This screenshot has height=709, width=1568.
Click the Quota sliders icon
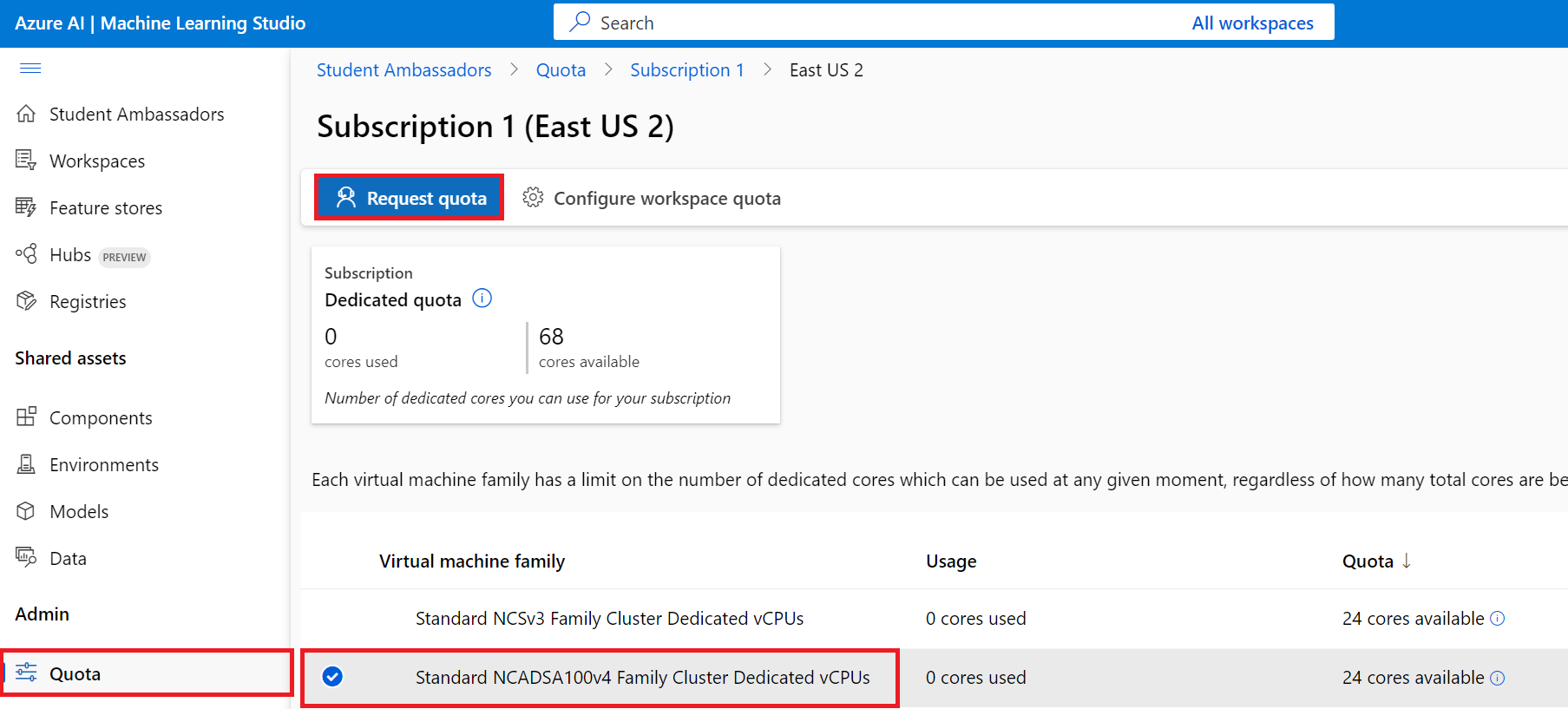pos(26,673)
